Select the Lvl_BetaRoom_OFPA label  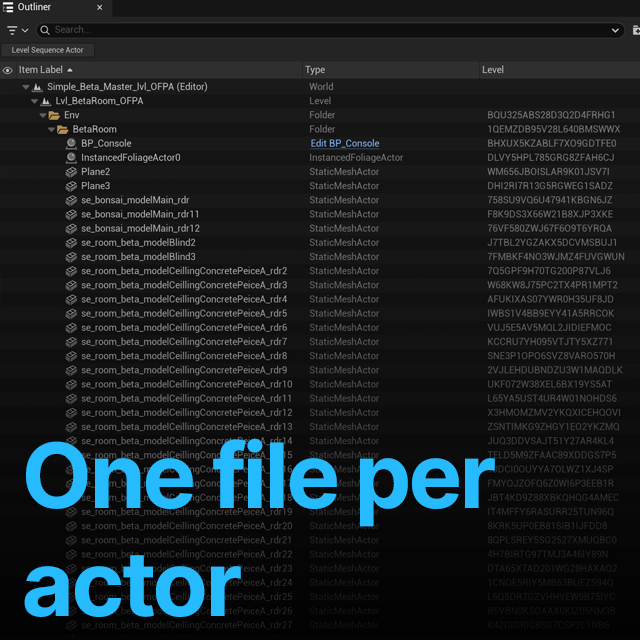99,101
